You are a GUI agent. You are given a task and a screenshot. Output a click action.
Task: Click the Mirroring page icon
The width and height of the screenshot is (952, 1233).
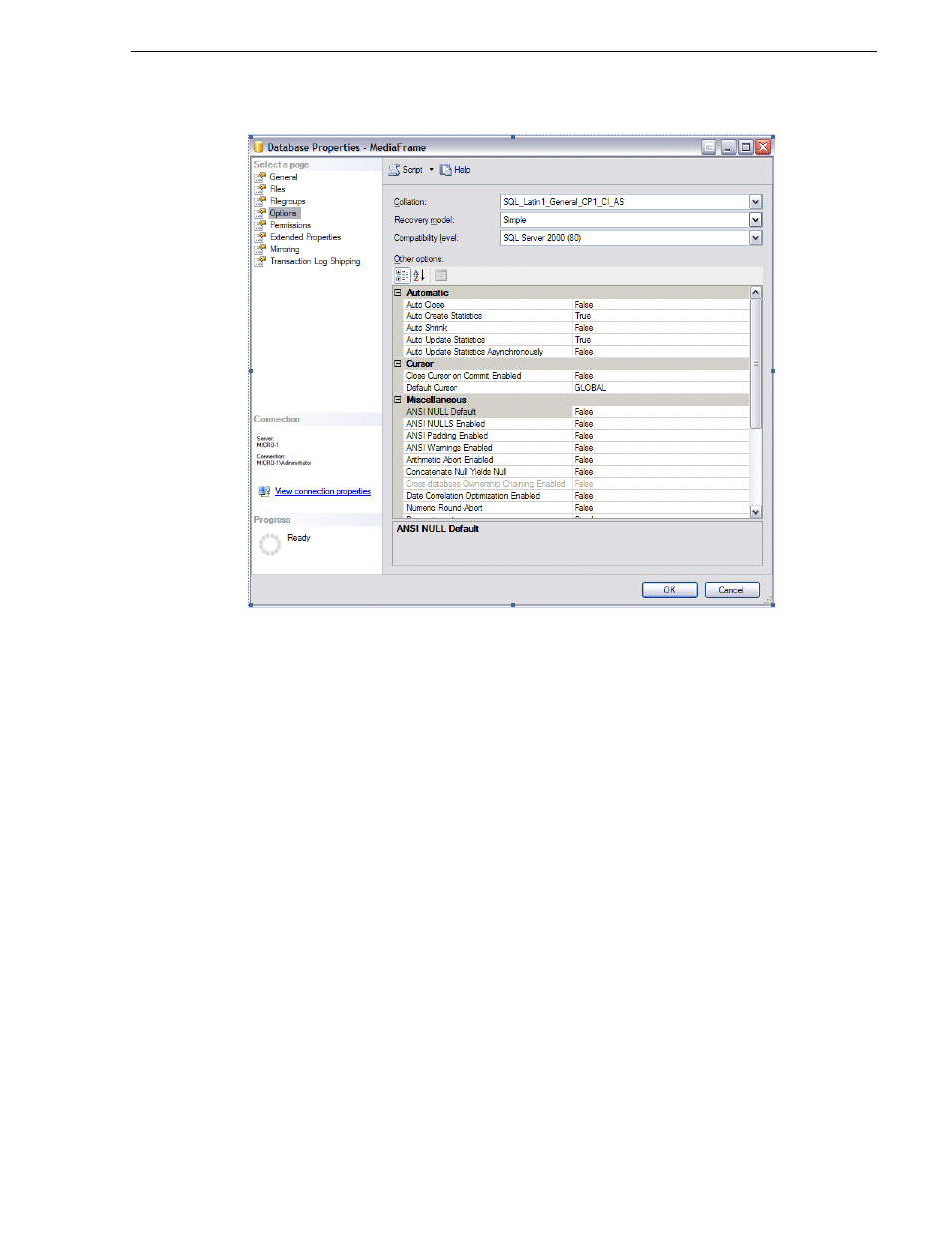click(x=260, y=249)
